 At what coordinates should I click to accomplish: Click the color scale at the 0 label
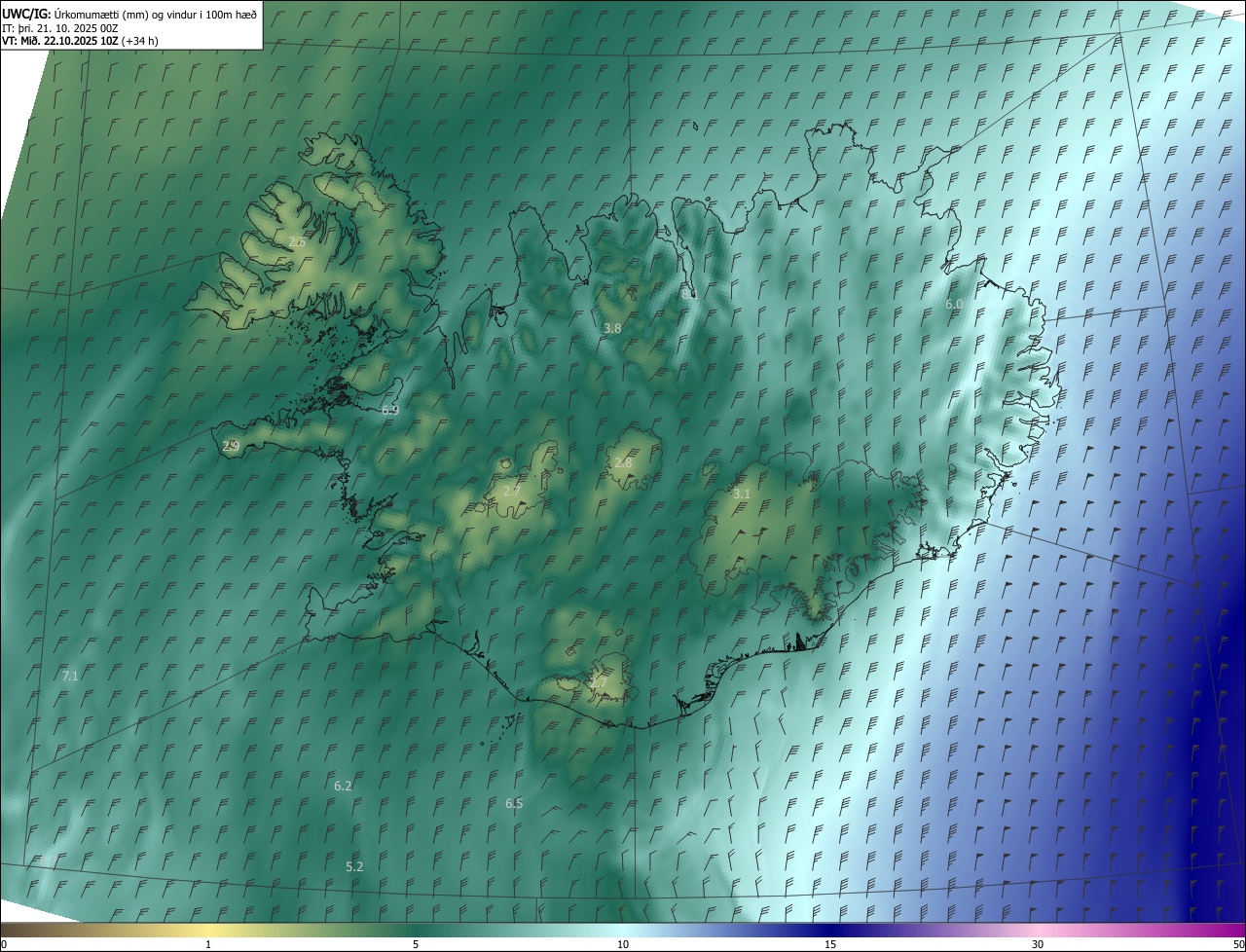4,945
